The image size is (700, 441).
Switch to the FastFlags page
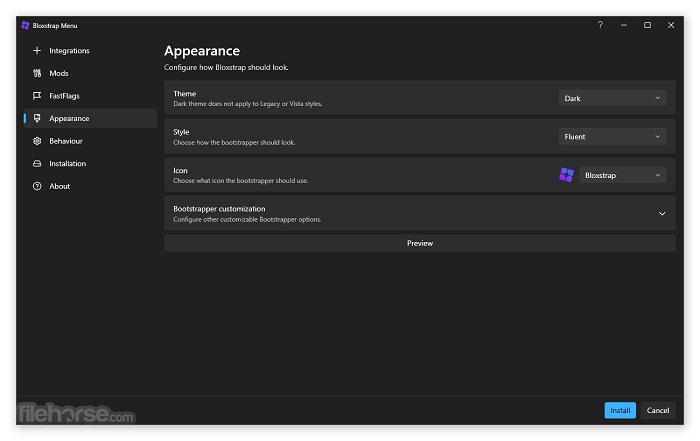(x=64, y=96)
